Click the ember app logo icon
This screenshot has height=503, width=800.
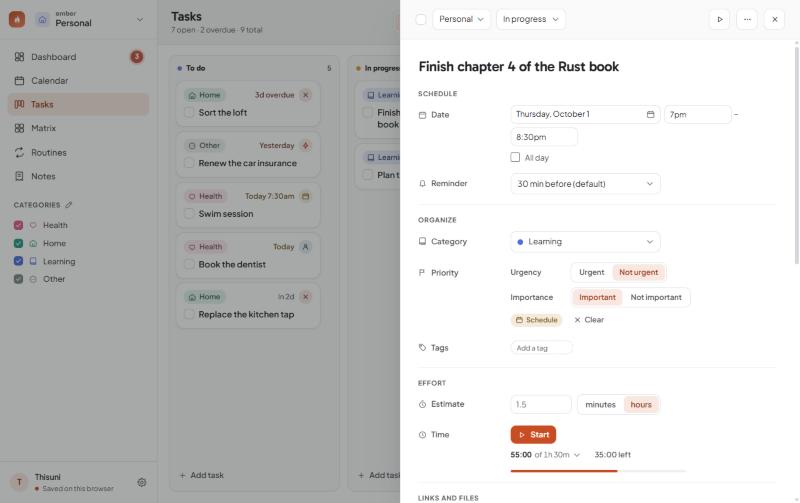tap(17, 19)
